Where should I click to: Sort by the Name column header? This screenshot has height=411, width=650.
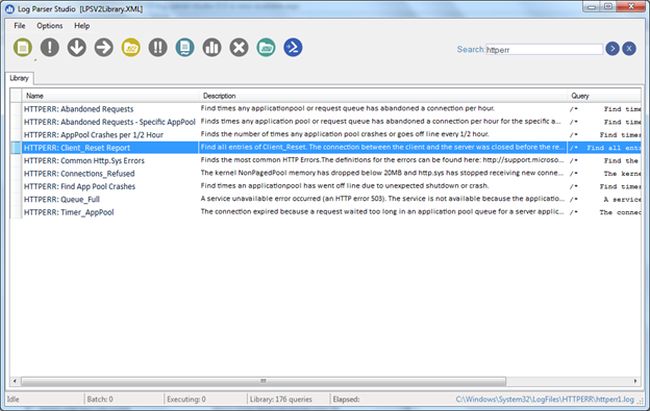[111, 96]
